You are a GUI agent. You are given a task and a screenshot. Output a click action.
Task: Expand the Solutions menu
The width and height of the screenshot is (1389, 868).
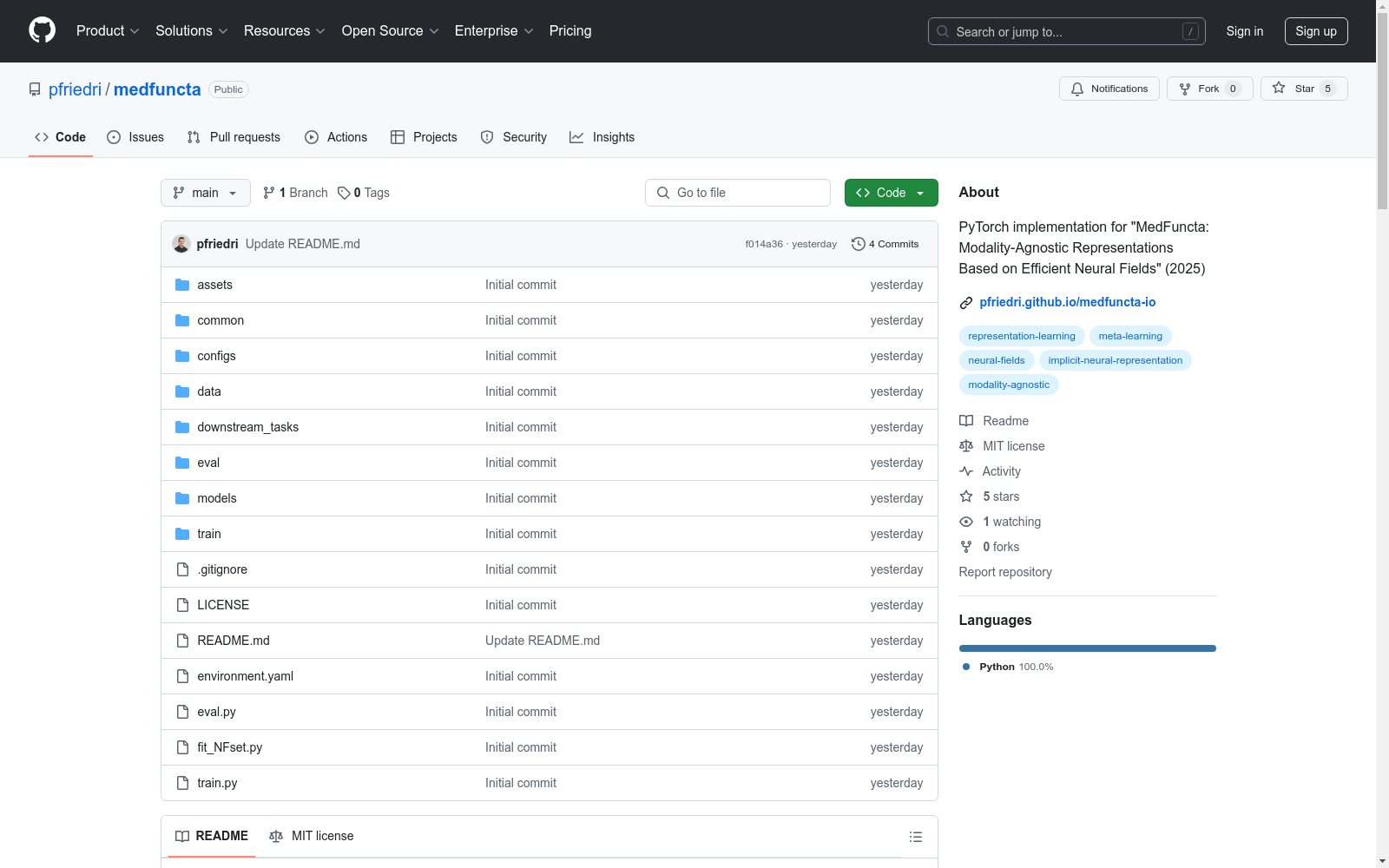coord(192,30)
